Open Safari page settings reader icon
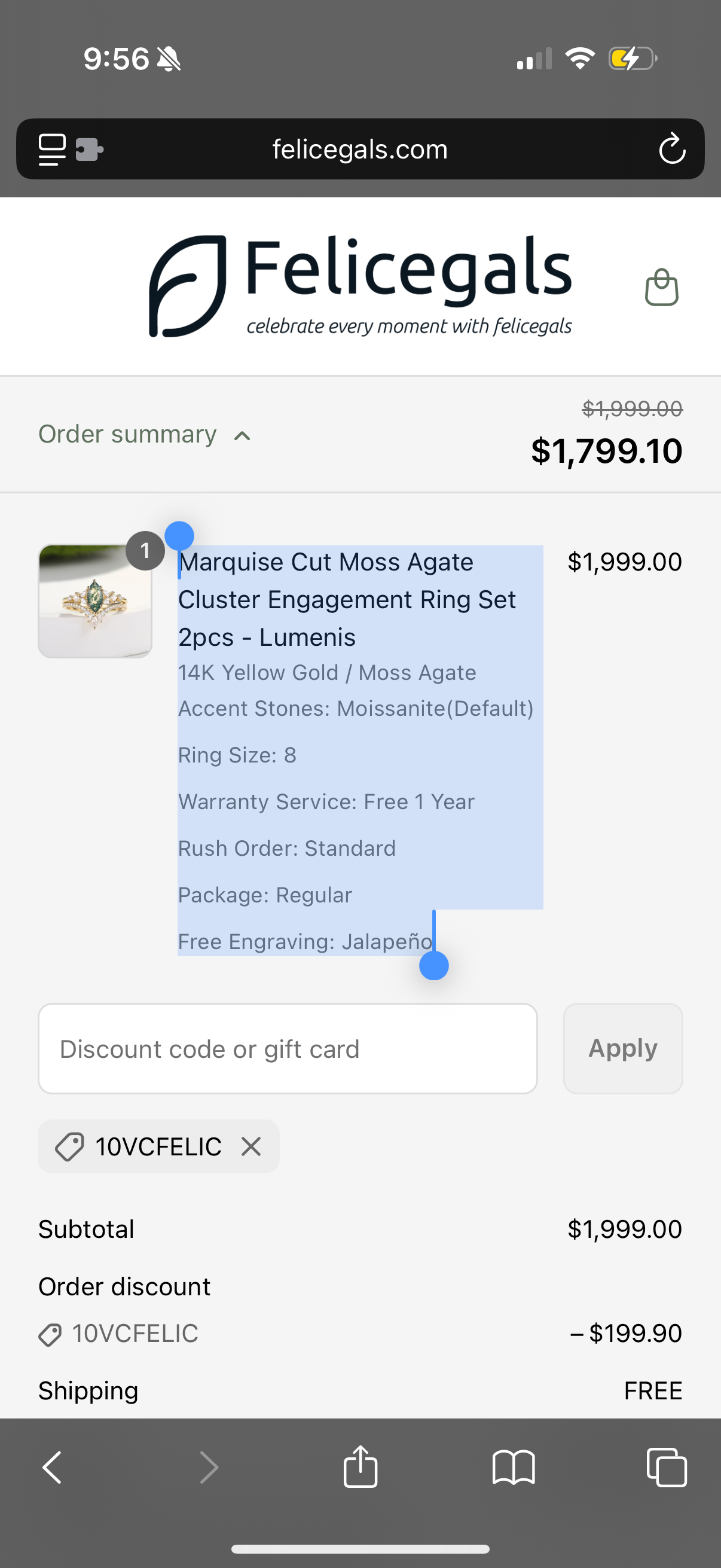721x1568 pixels. pyautogui.click(x=53, y=149)
